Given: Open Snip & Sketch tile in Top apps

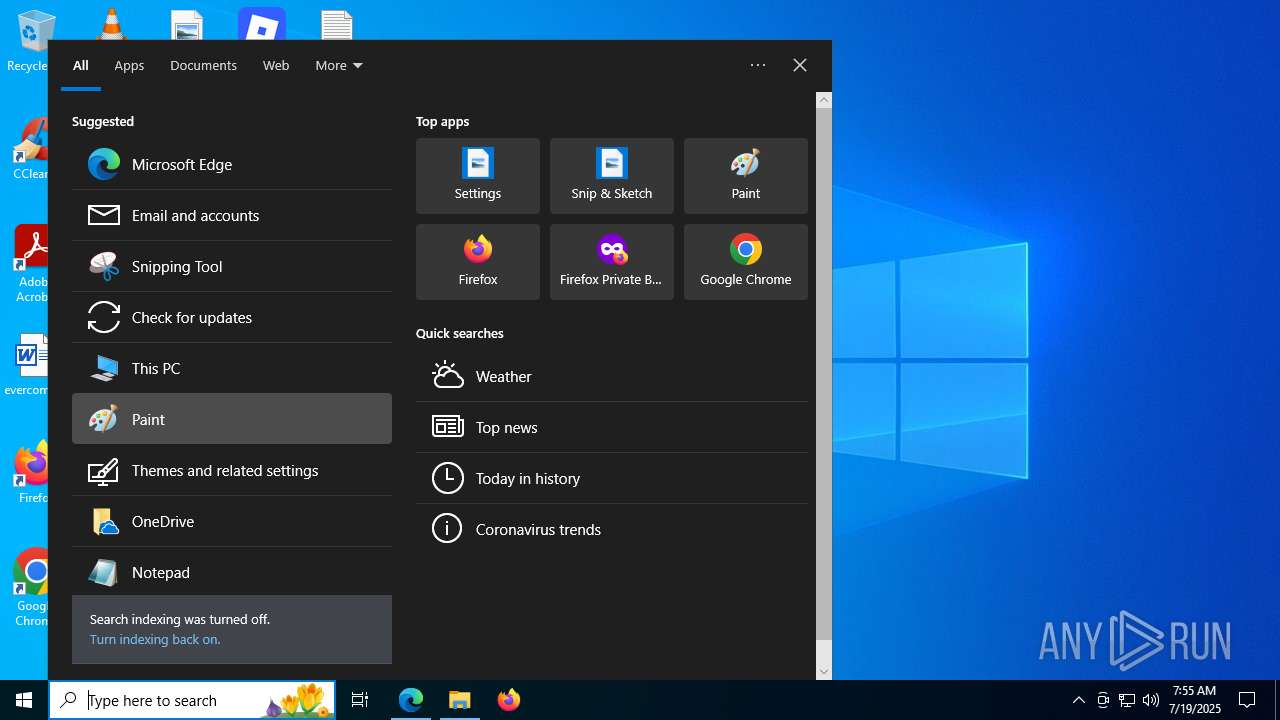Looking at the screenshot, I should (612, 176).
